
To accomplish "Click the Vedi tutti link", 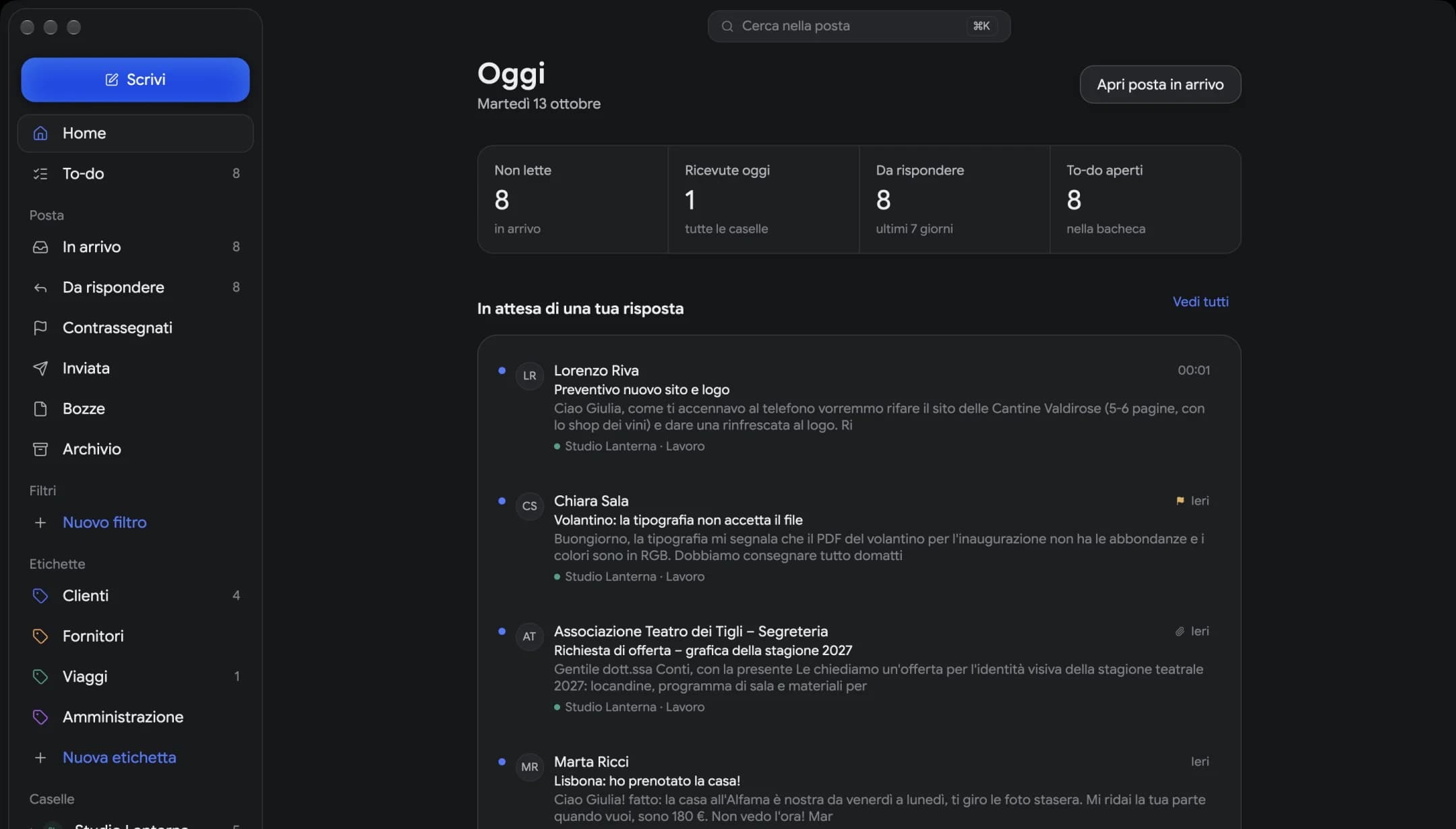I will tap(1201, 302).
